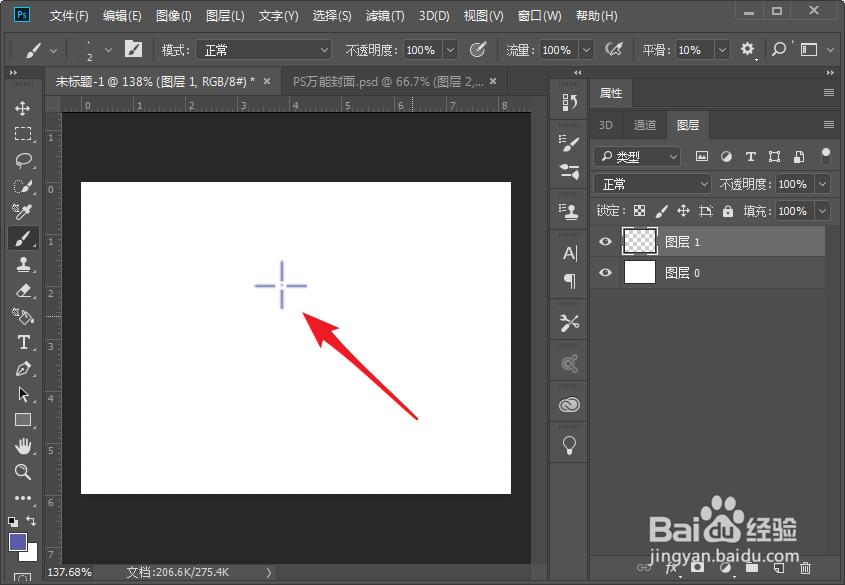Open the workspace switcher dropdown

[816, 50]
